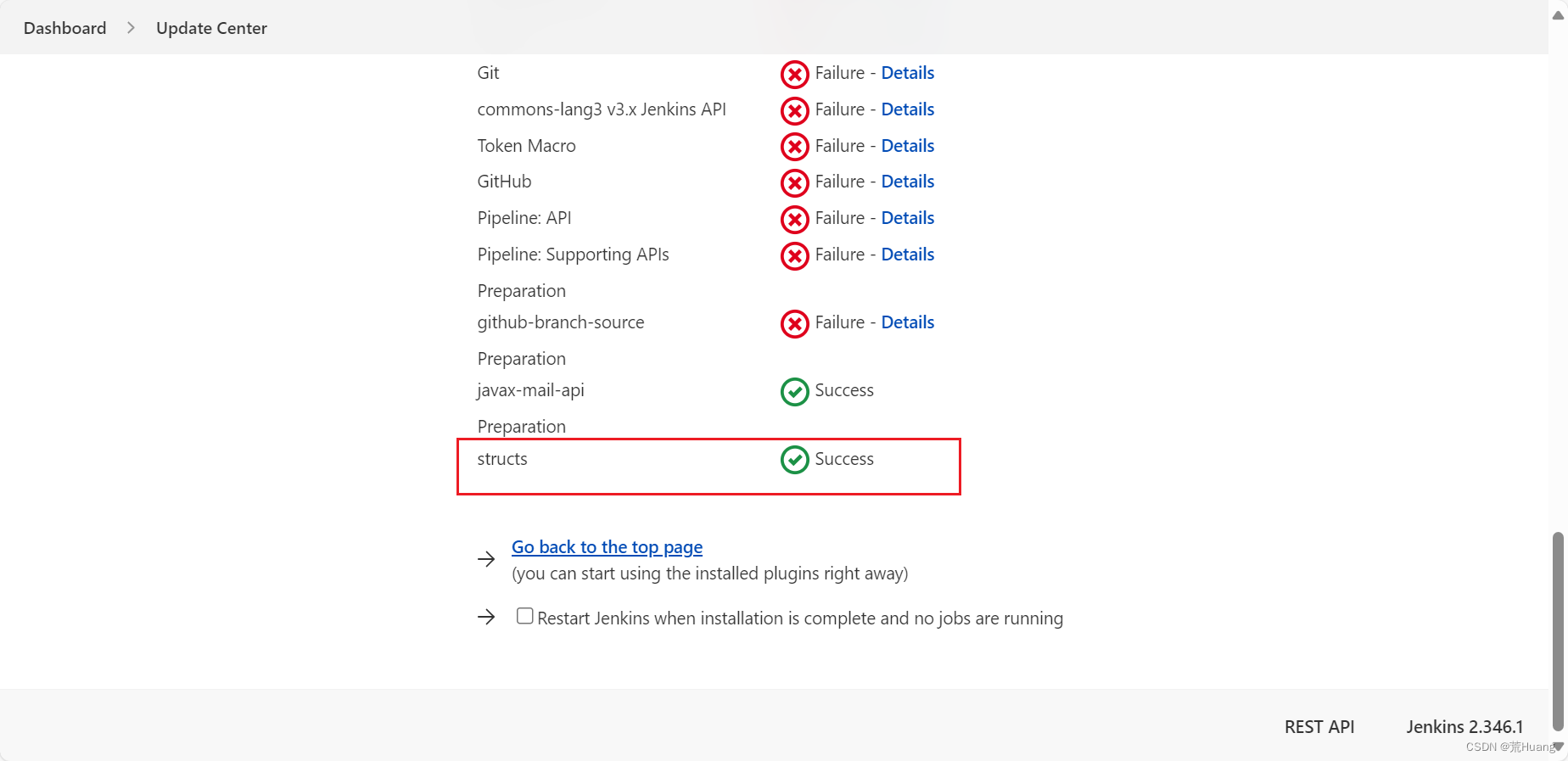
Task: Select the 'Token Macro' plugin name
Action: (x=526, y=146)
